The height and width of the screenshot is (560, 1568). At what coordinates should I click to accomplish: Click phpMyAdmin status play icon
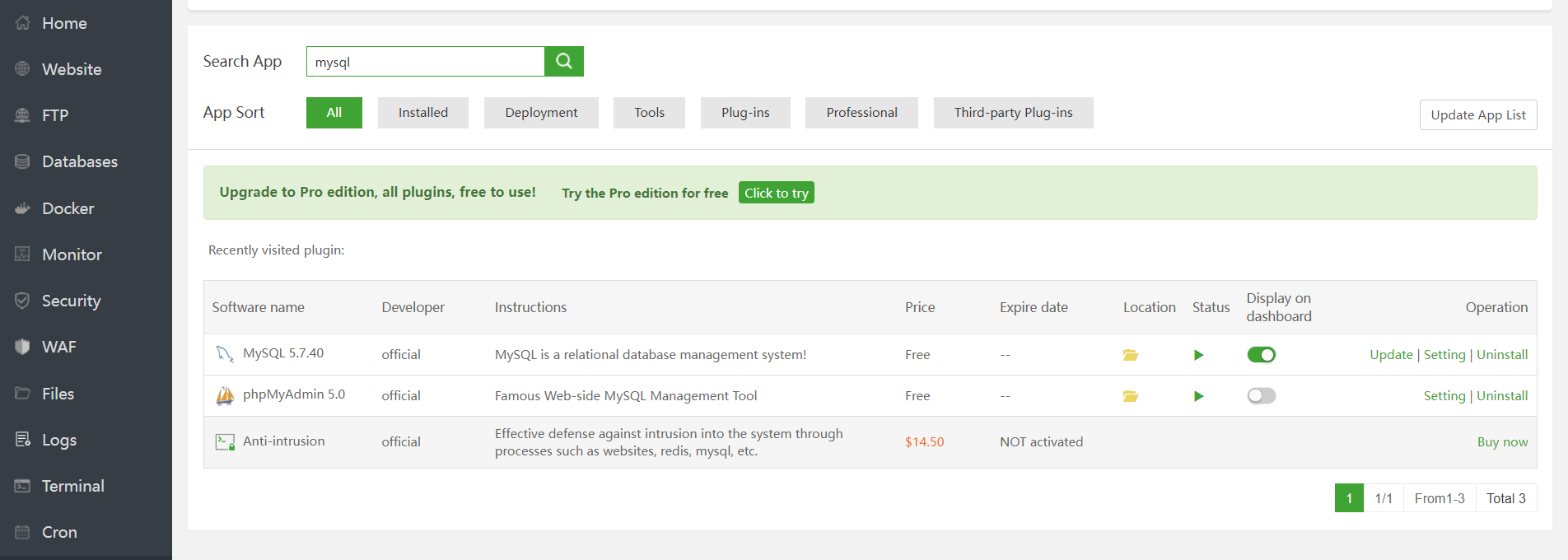pos(1198,396)
